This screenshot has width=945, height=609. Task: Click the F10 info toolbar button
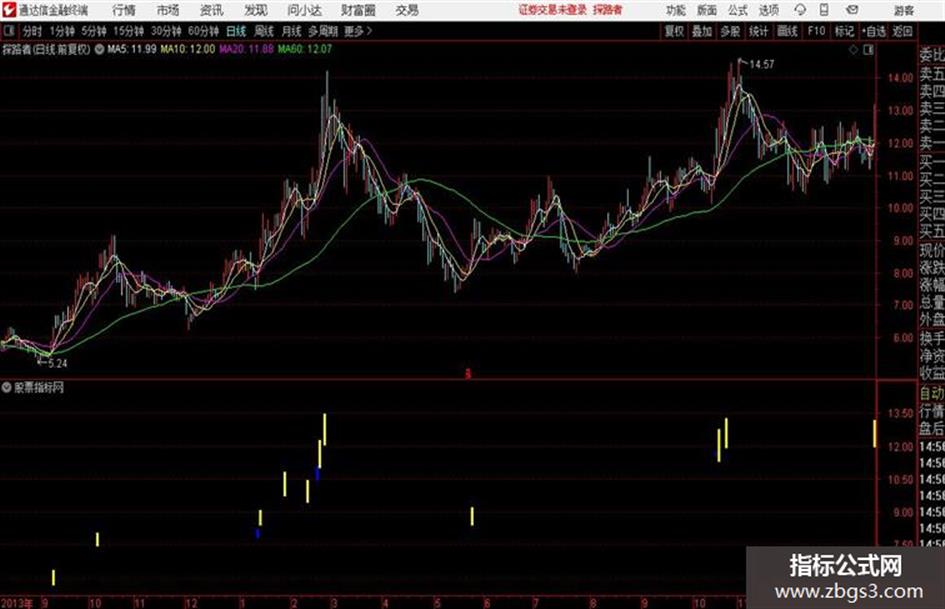click(816, 31)
